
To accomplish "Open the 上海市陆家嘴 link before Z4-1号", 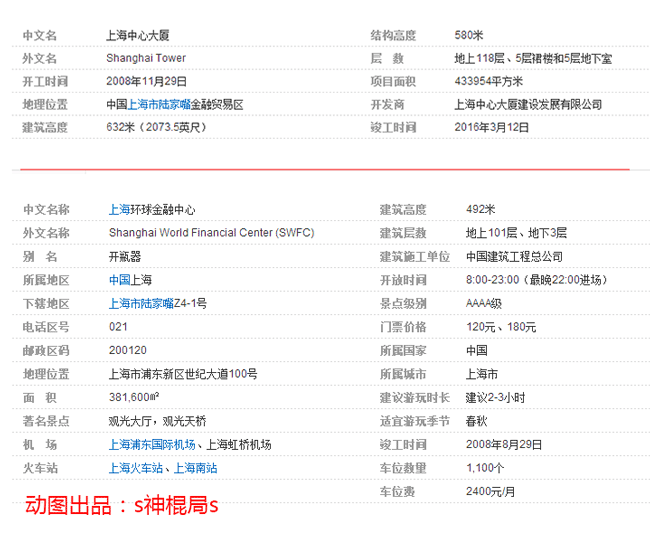I will (141, 304).
